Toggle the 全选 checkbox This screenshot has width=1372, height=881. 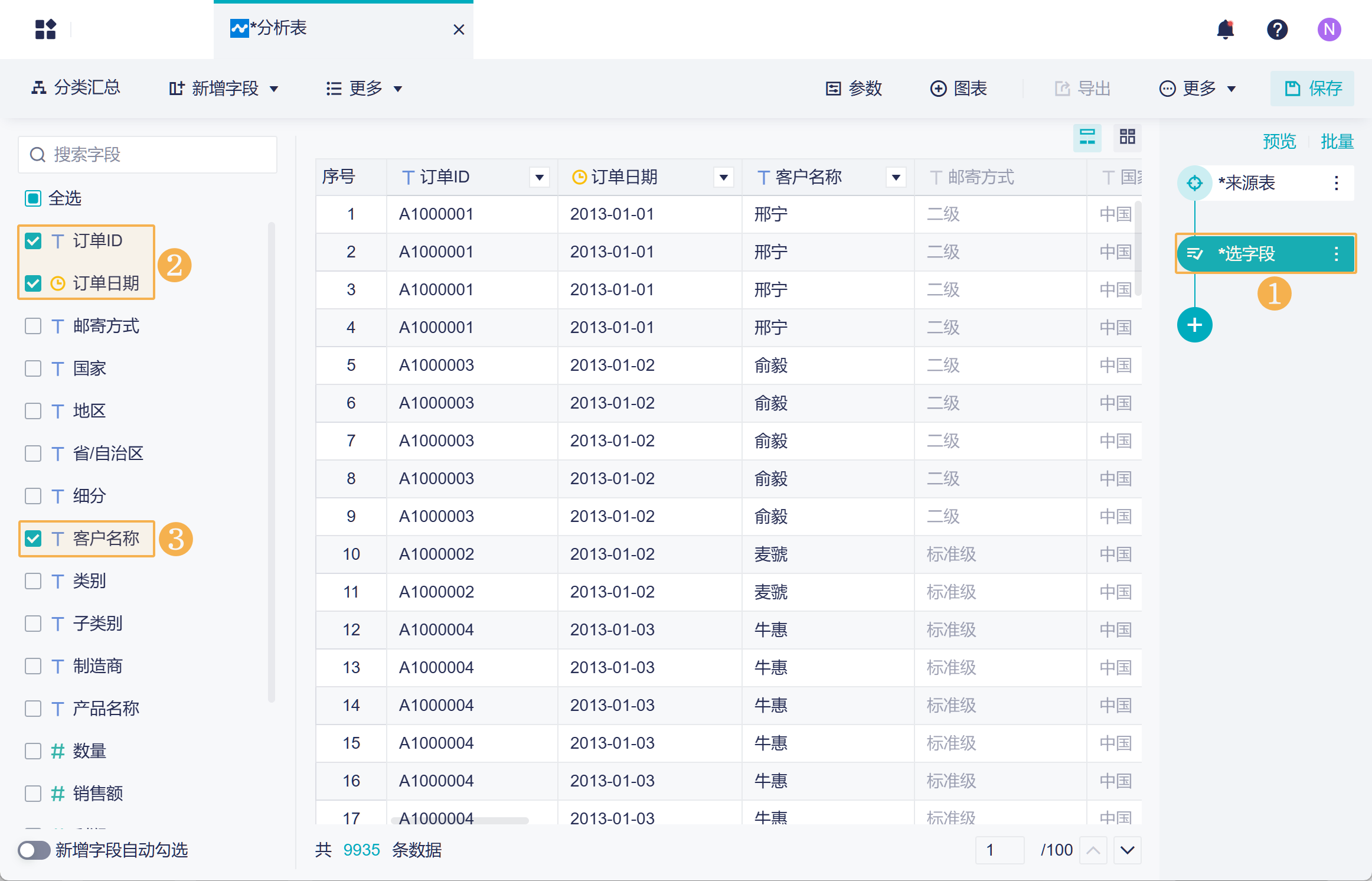[33, 198]
